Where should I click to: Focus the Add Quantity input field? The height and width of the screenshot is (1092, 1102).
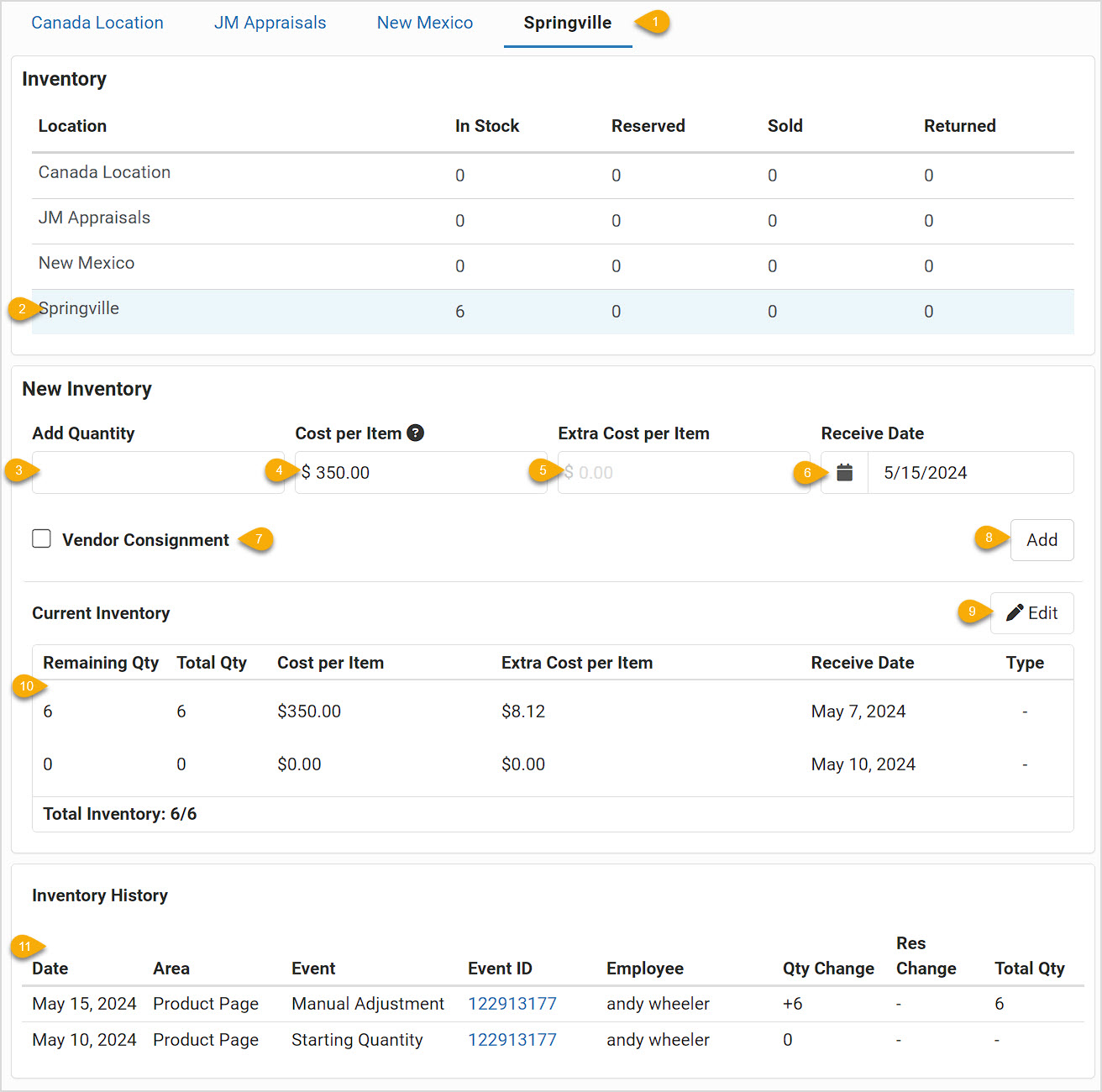[x=158, y=472]
